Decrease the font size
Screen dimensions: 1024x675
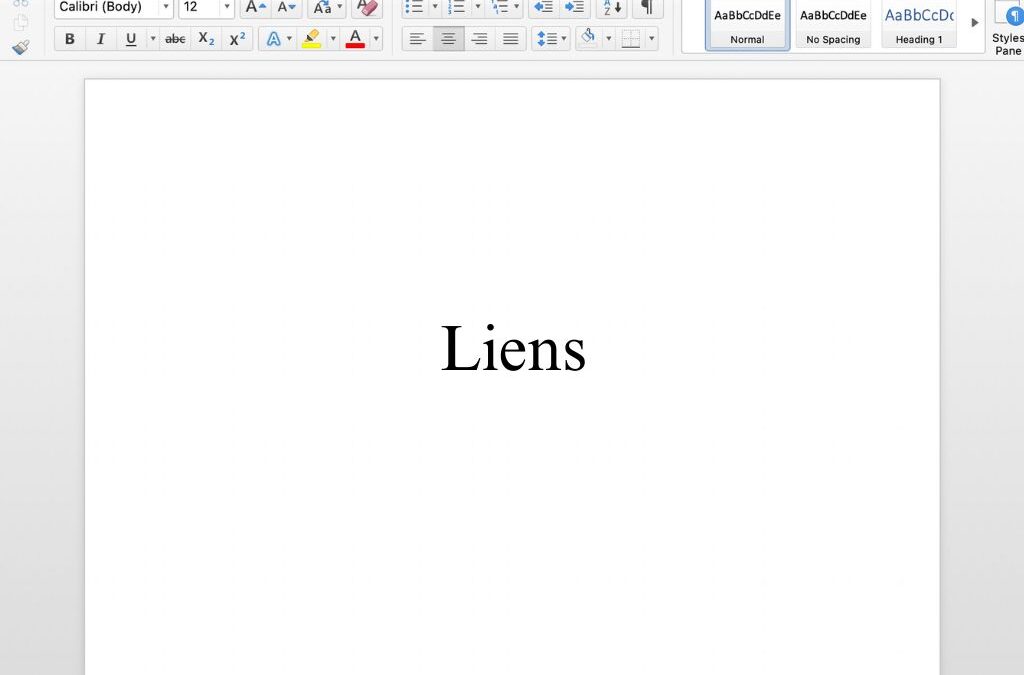pyautogui.click(x=286, y=7)
